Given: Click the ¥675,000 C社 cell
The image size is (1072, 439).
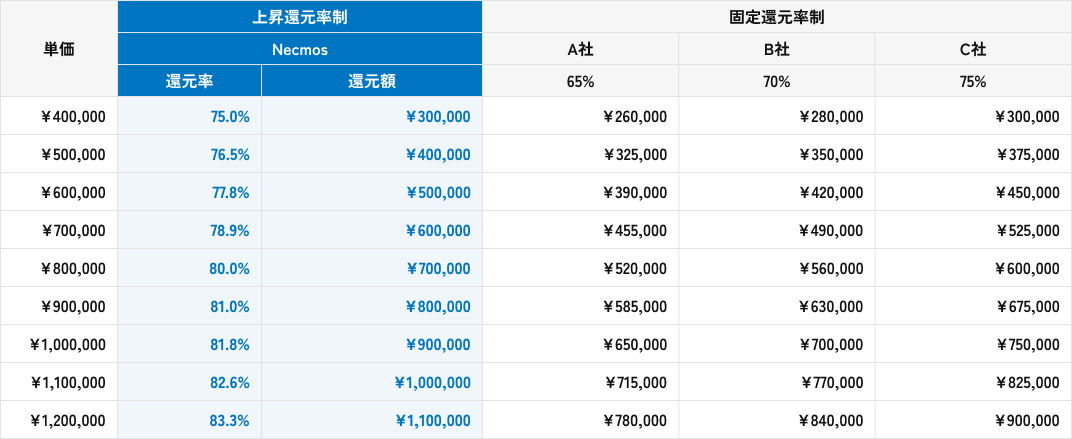Looking at the screenshot, I should point(1028,307).
